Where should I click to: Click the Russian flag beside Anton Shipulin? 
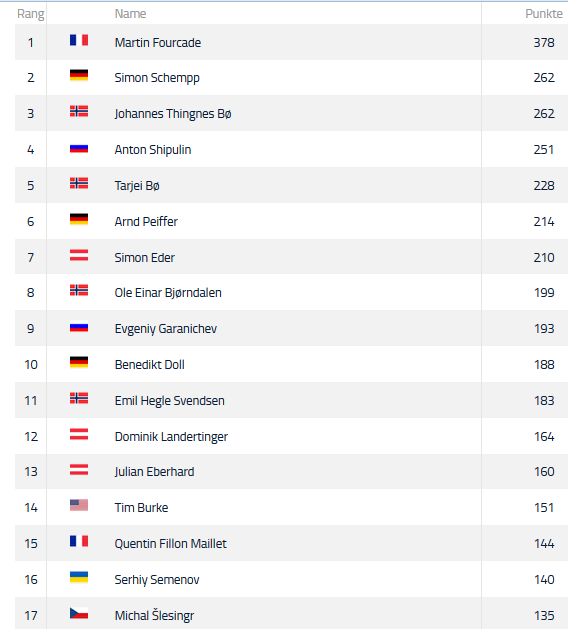click(x=79, y=149)
